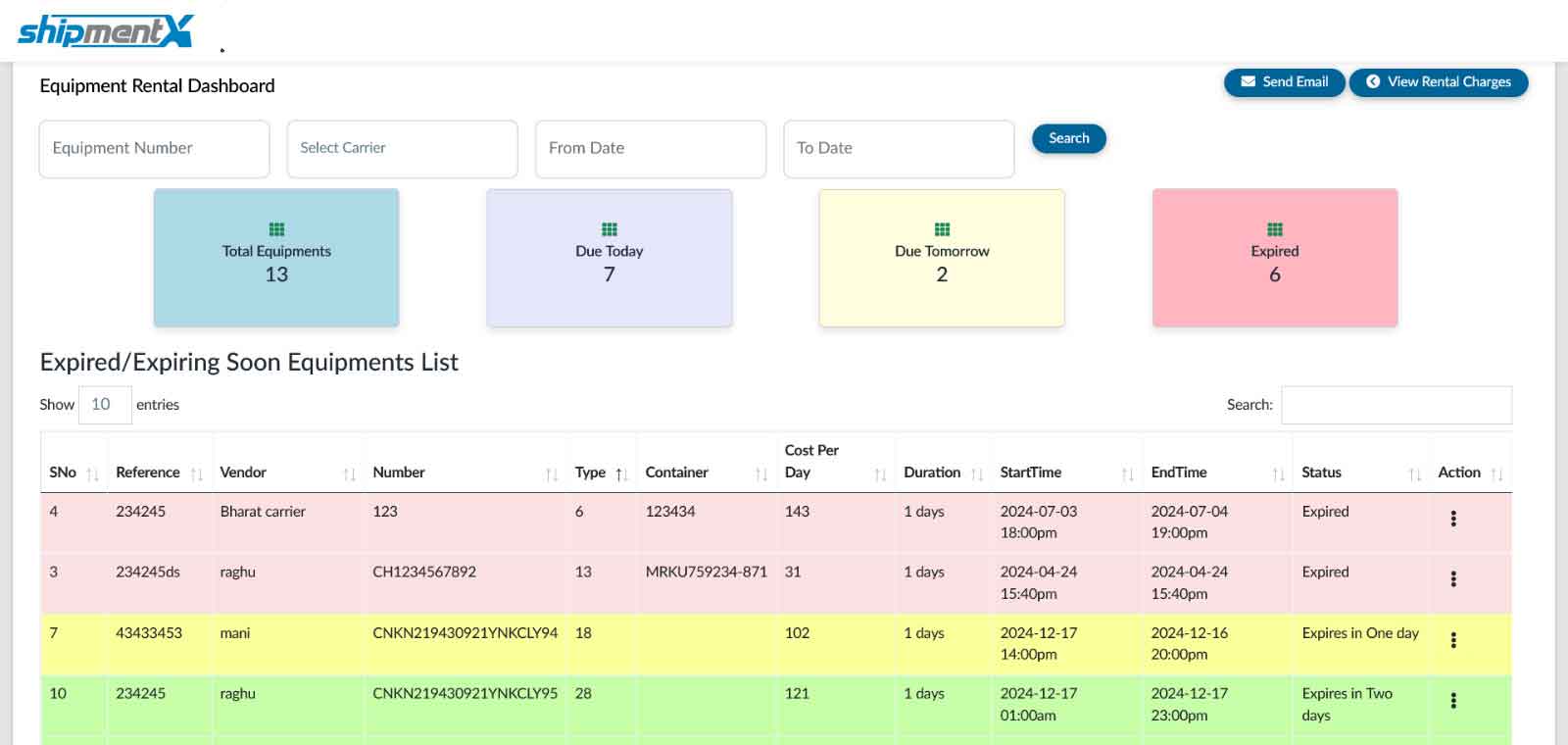Viewport: 1568px width, 745px height.
Task: Click the From Date field
Action: point(651,149)
